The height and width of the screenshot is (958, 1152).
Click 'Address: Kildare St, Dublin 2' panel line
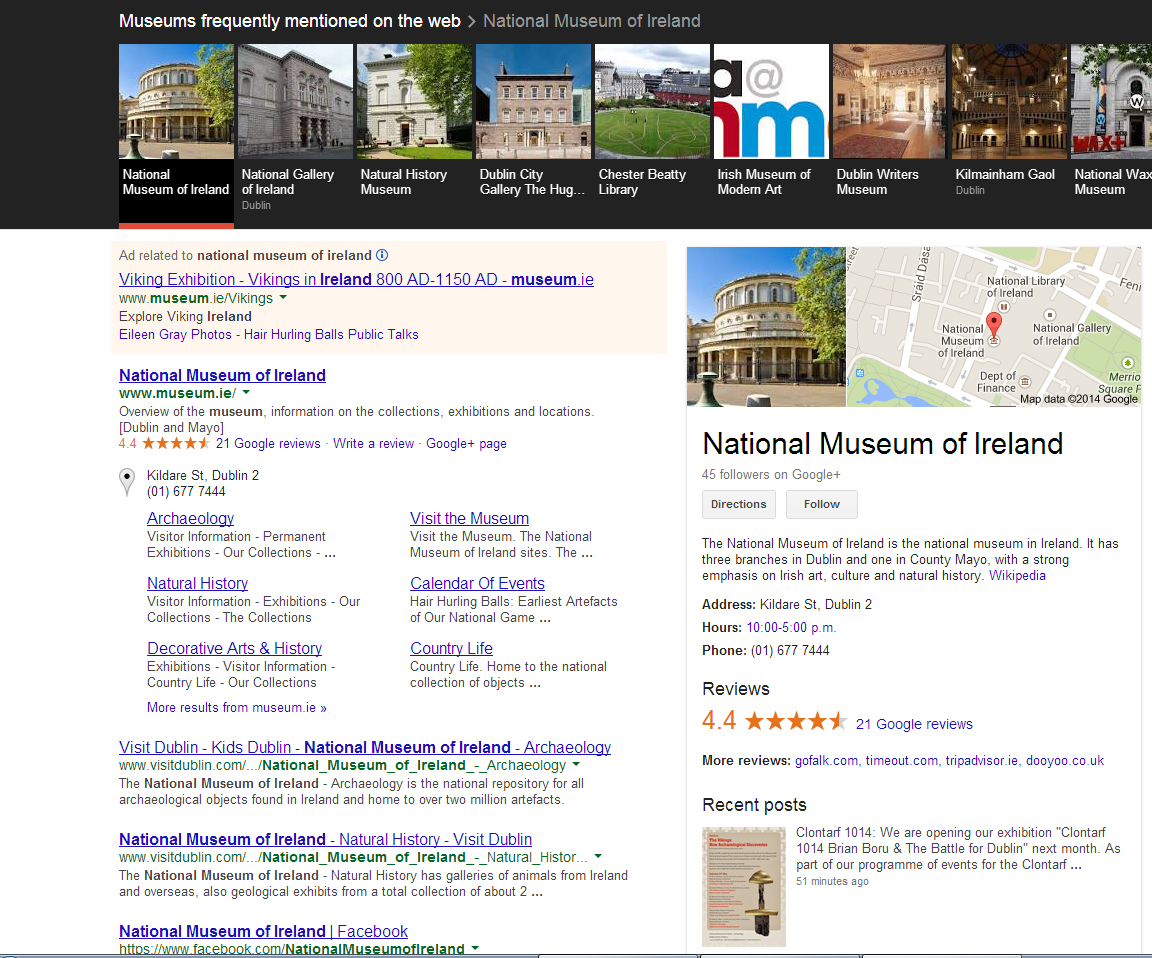[x=787, y=605]
